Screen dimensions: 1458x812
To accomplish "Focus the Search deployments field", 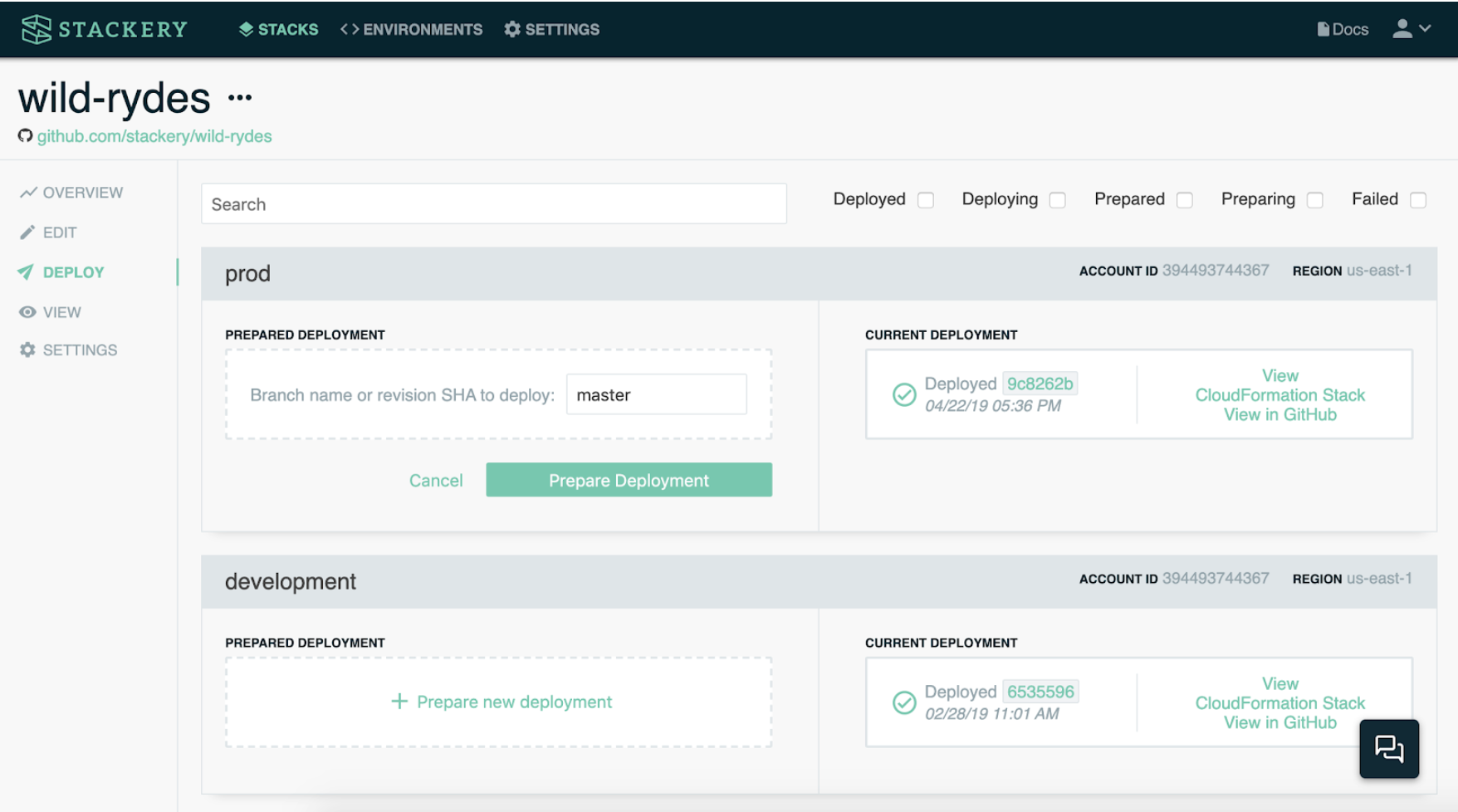I will [x=494, y=204].
